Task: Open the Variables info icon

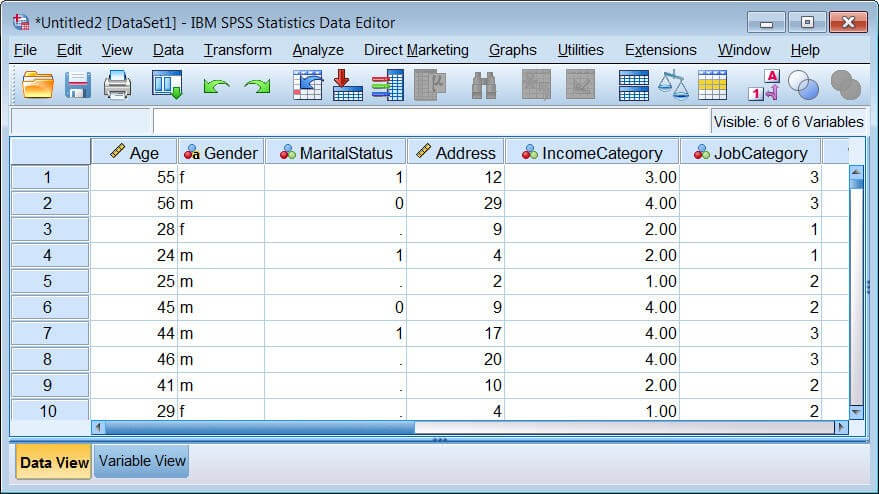Action: point(387,85)
